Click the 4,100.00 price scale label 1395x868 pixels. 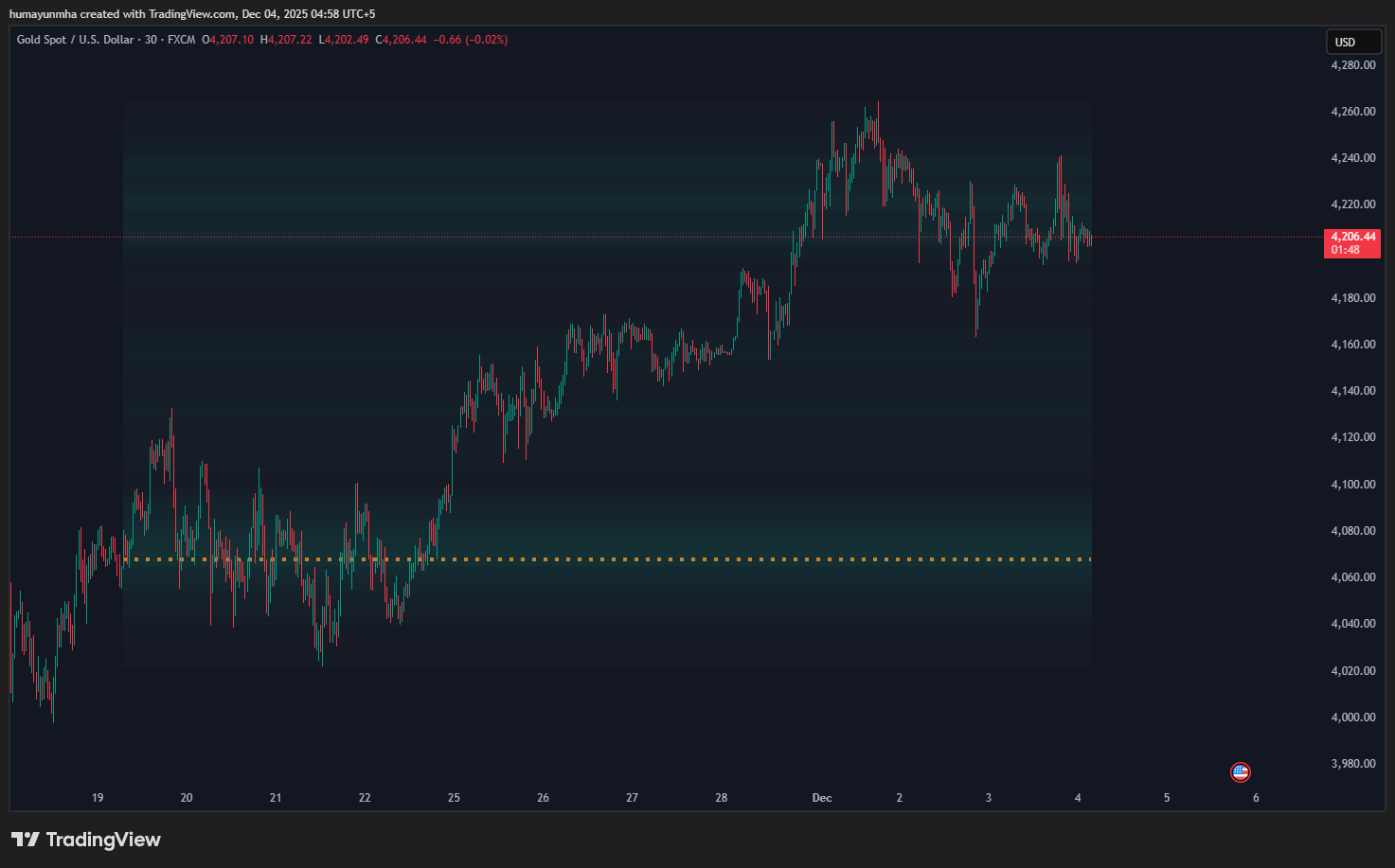1353,485
